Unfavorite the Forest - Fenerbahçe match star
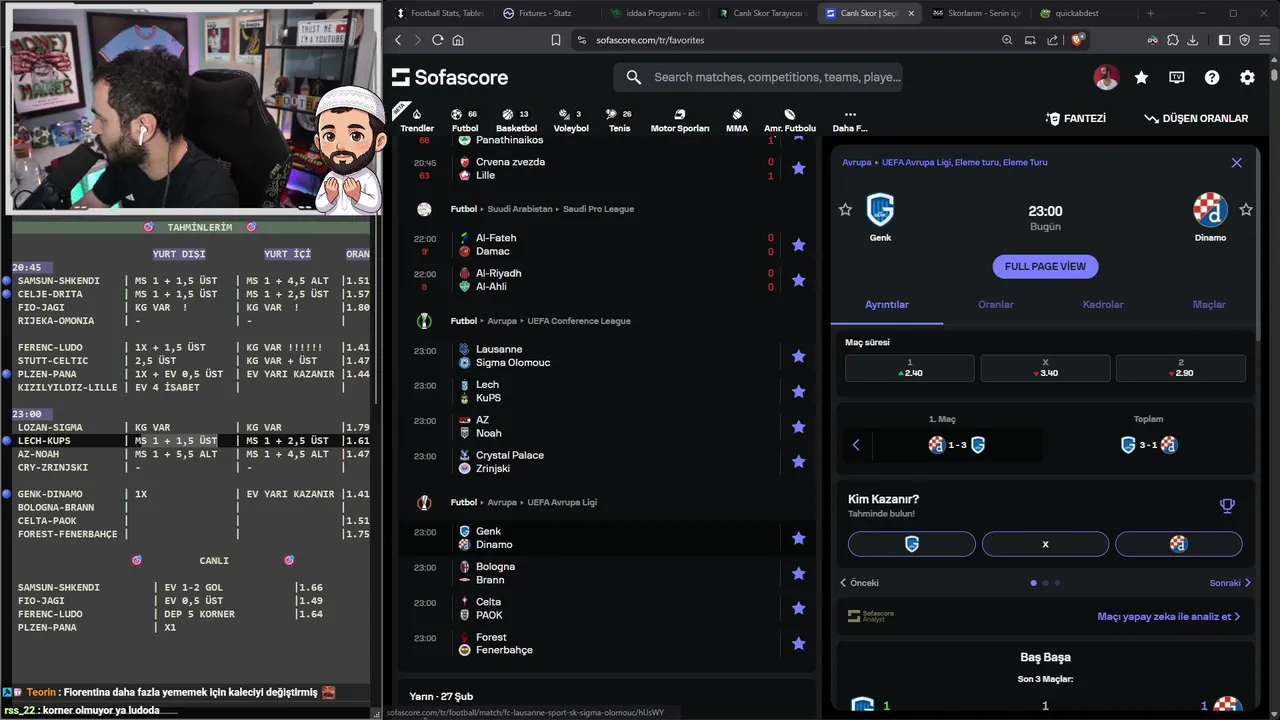 point(798,644)
